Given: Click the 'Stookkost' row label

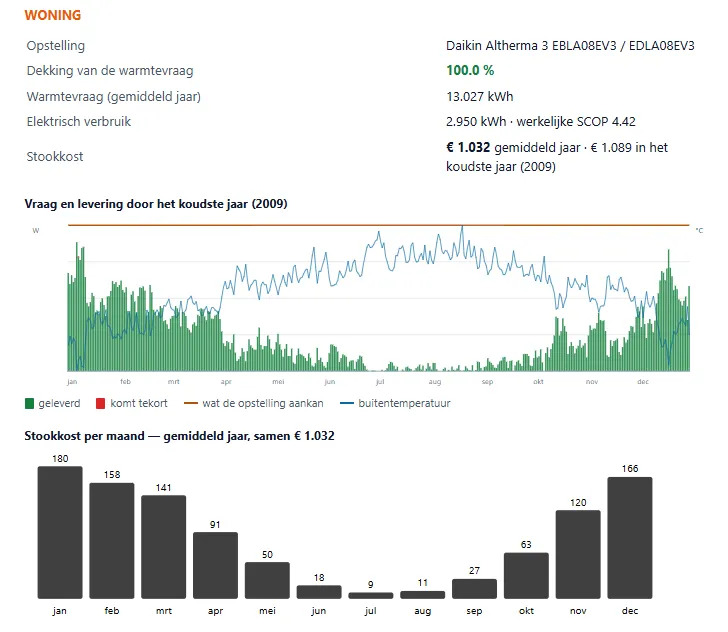Looking at the screenshot, I should pyautogui.click(x=55, y=156).
